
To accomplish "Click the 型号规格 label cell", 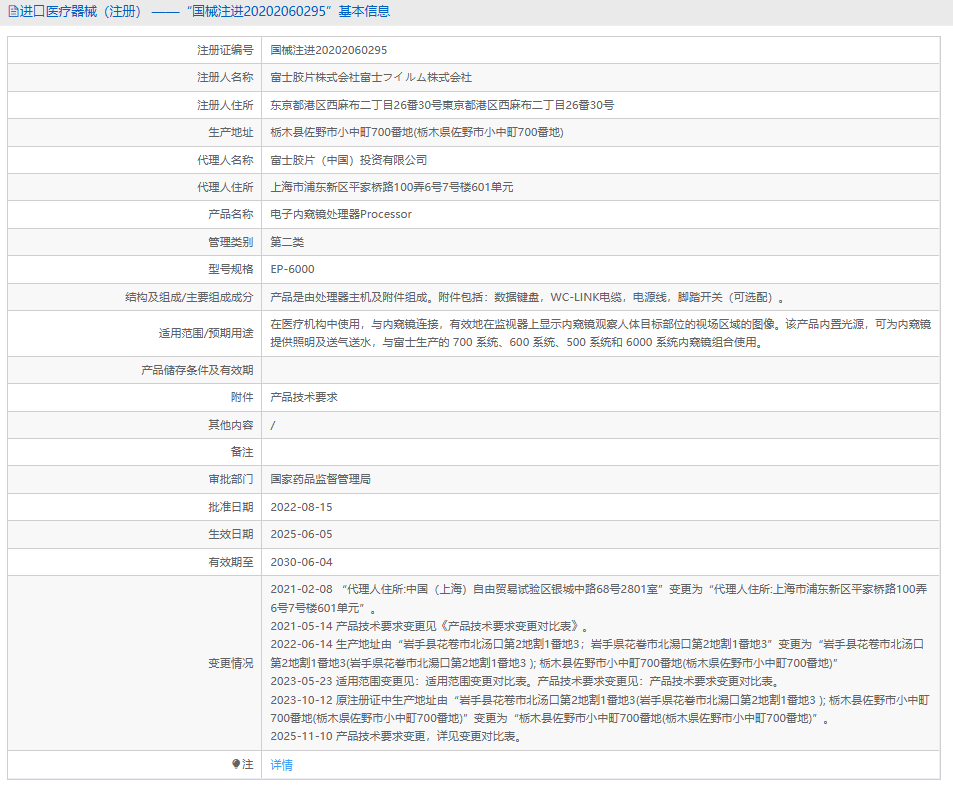I will [134, 269].
